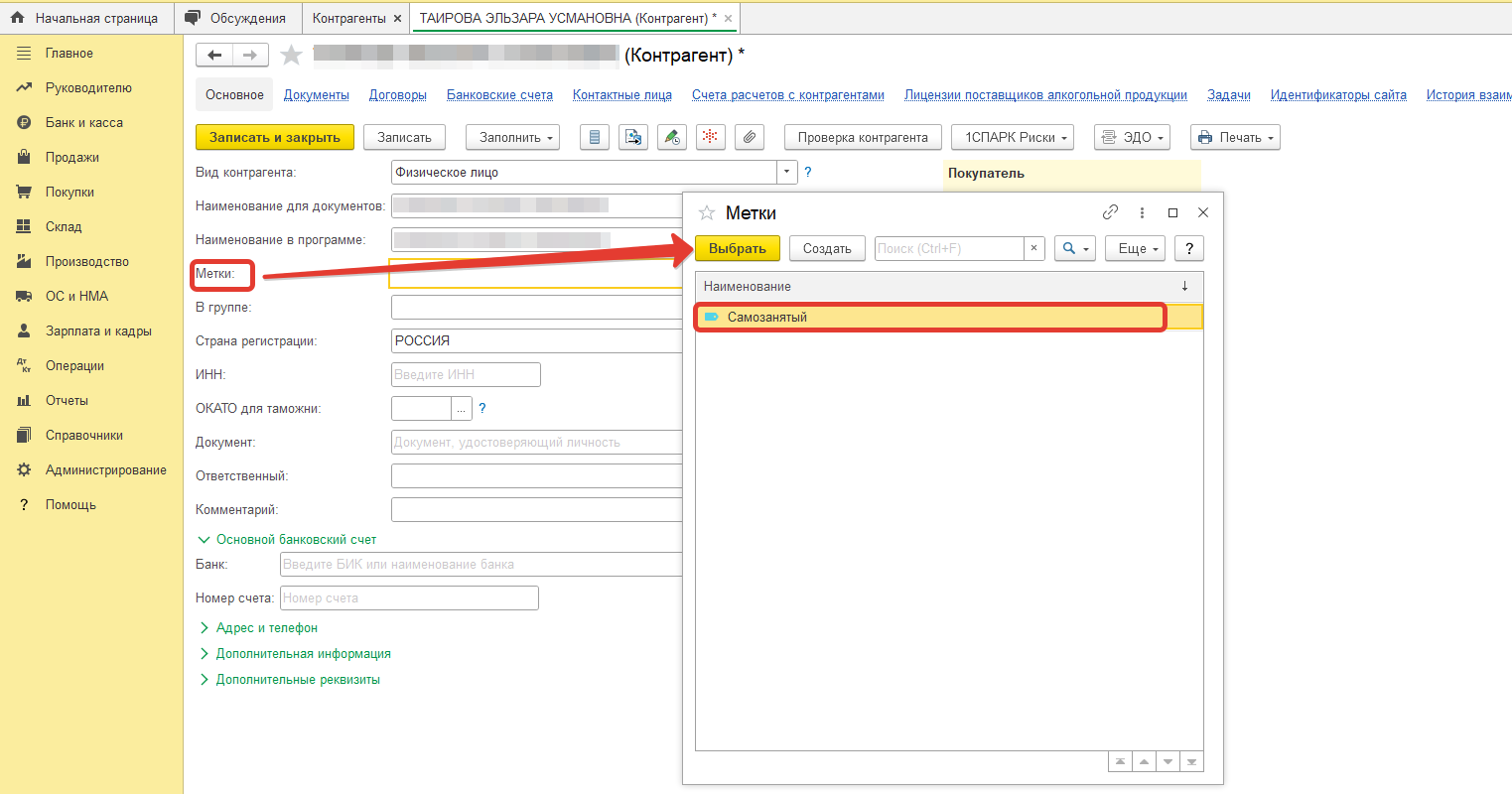Screen dimensions: 1512x794
Task: Expand the Печать dropdown button
Action: pyautogui.click(x=1235, y=137)
